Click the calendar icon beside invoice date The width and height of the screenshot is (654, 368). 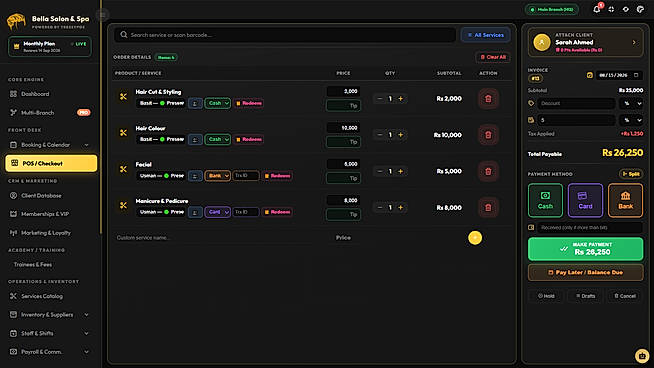pos(589,75)
